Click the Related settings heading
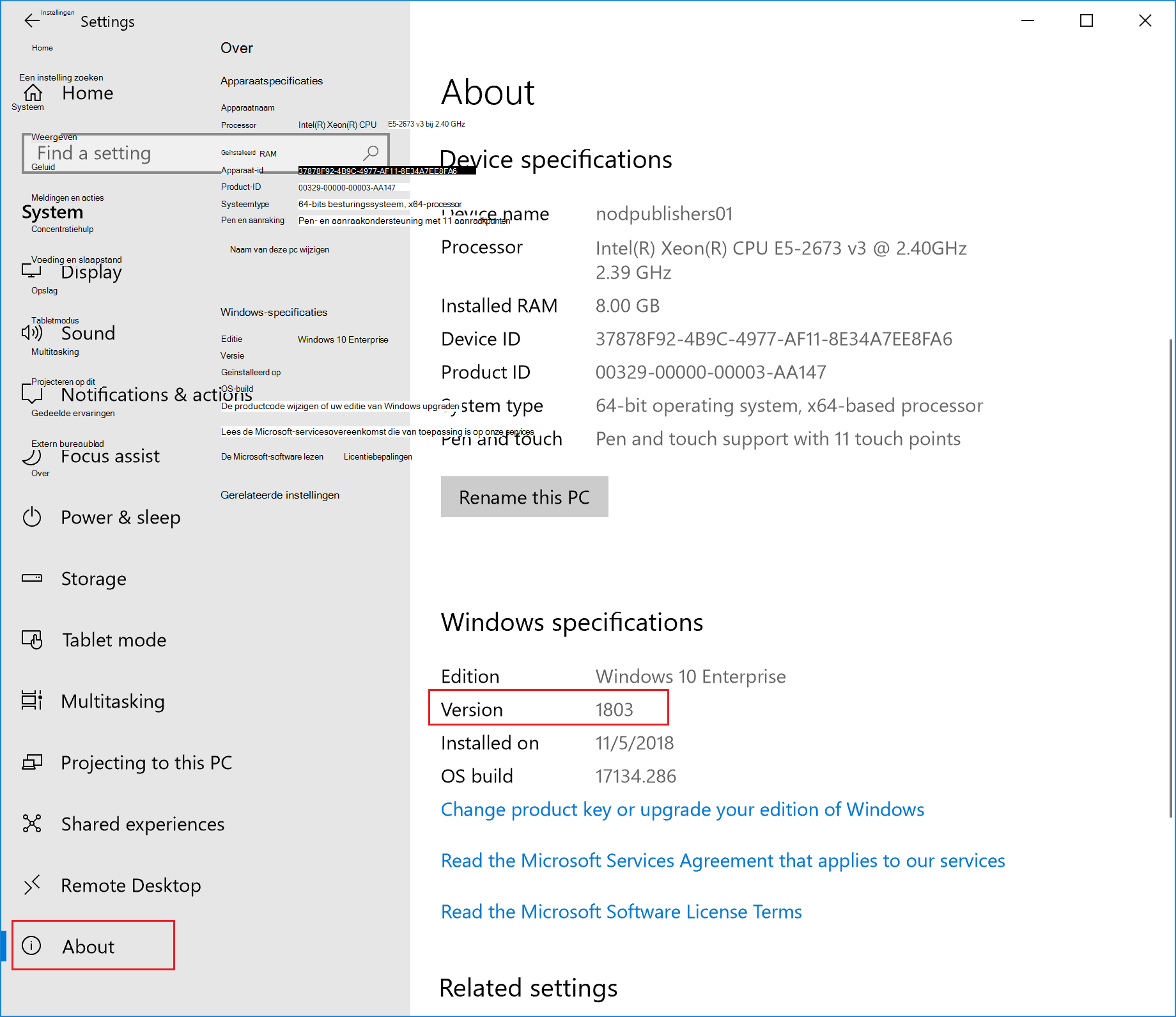 529,988
